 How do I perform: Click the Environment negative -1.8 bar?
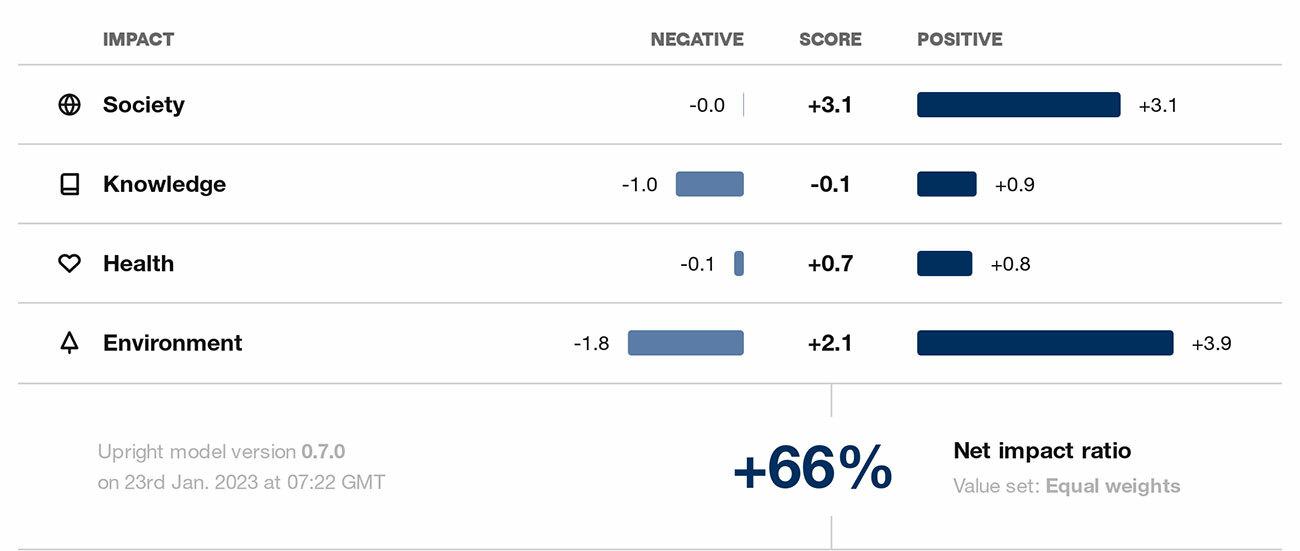(x=686, y=343)
